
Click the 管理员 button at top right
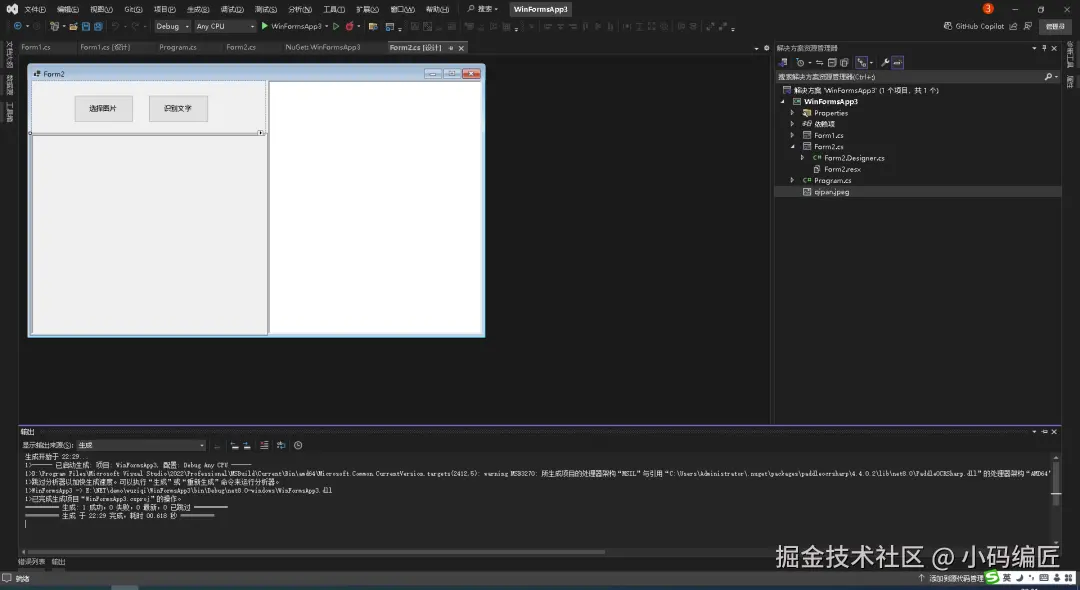click(x=1055, y=26)
